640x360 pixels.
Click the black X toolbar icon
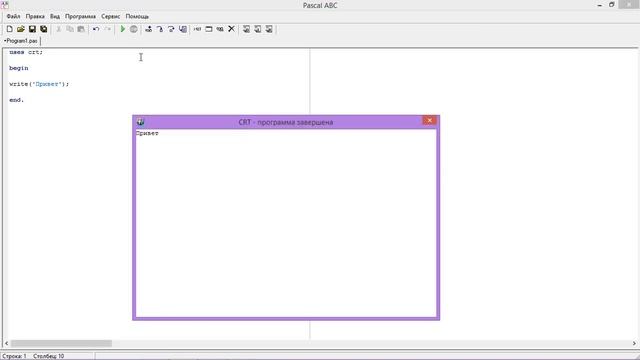click(x=231, y=29)
